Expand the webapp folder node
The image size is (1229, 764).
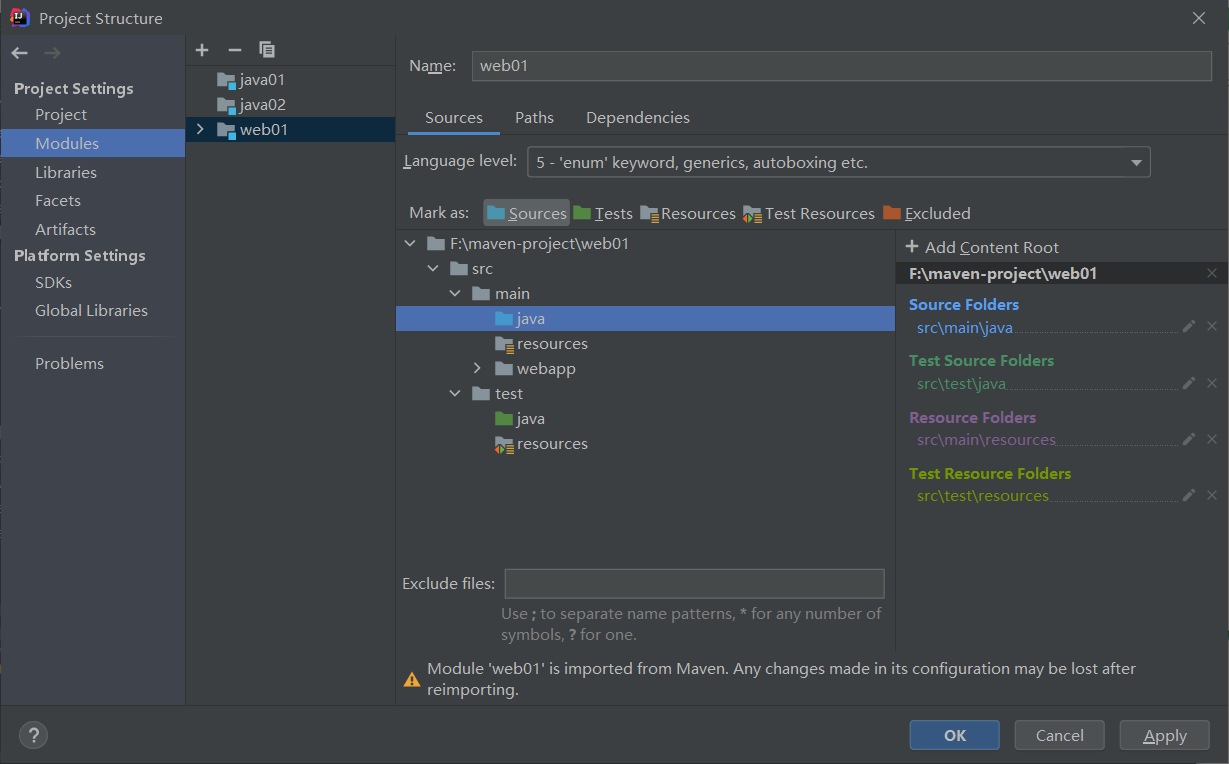(x=478, y=369)
